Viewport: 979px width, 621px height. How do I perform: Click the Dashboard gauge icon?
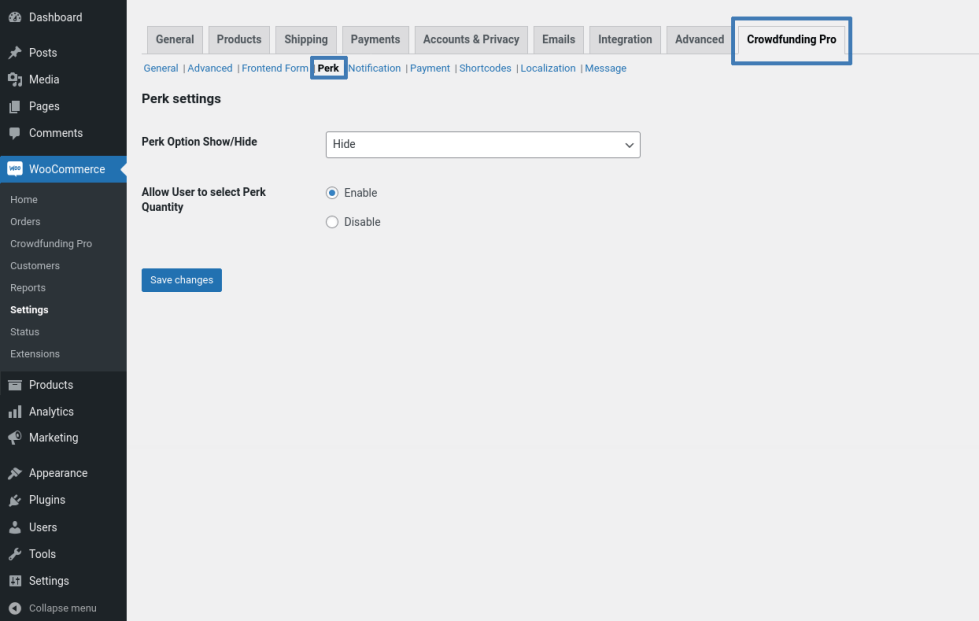point(15,18)
